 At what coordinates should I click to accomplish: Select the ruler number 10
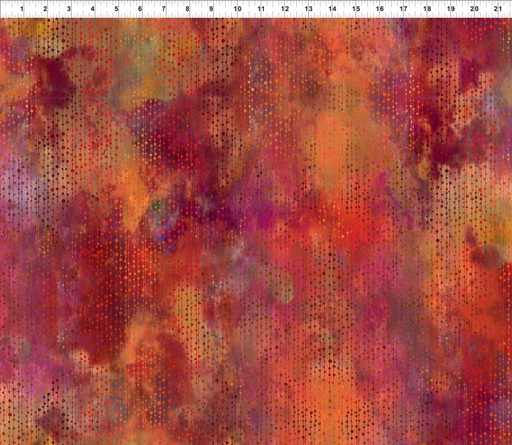pos(237,9)
